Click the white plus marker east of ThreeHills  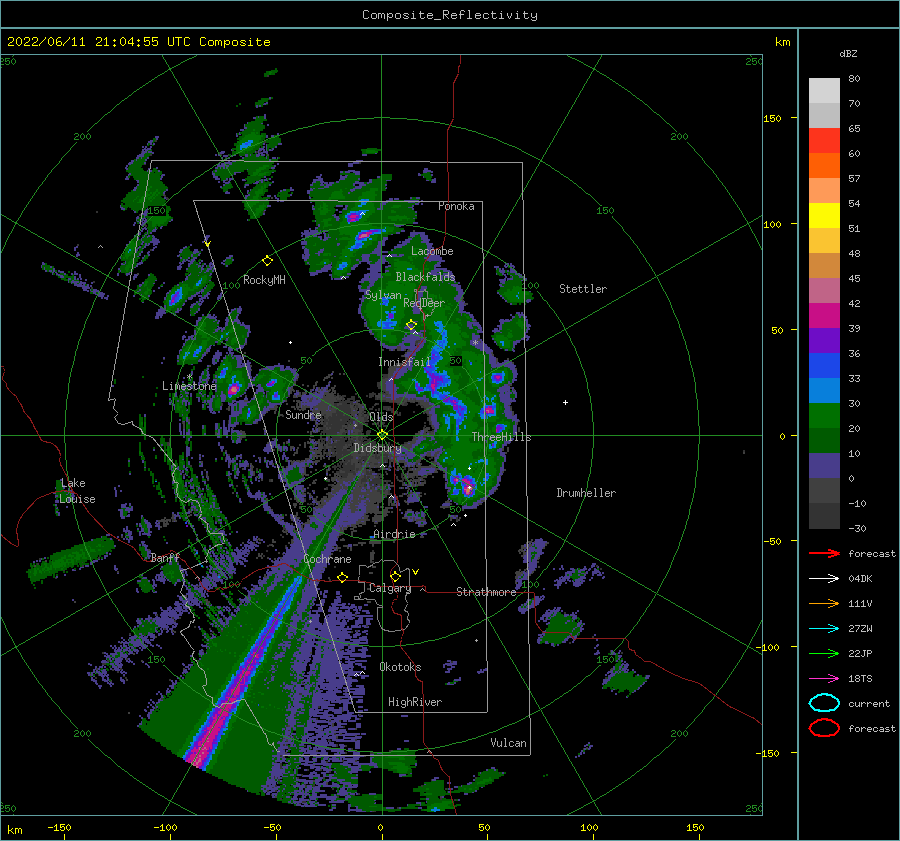pos(565,402)
